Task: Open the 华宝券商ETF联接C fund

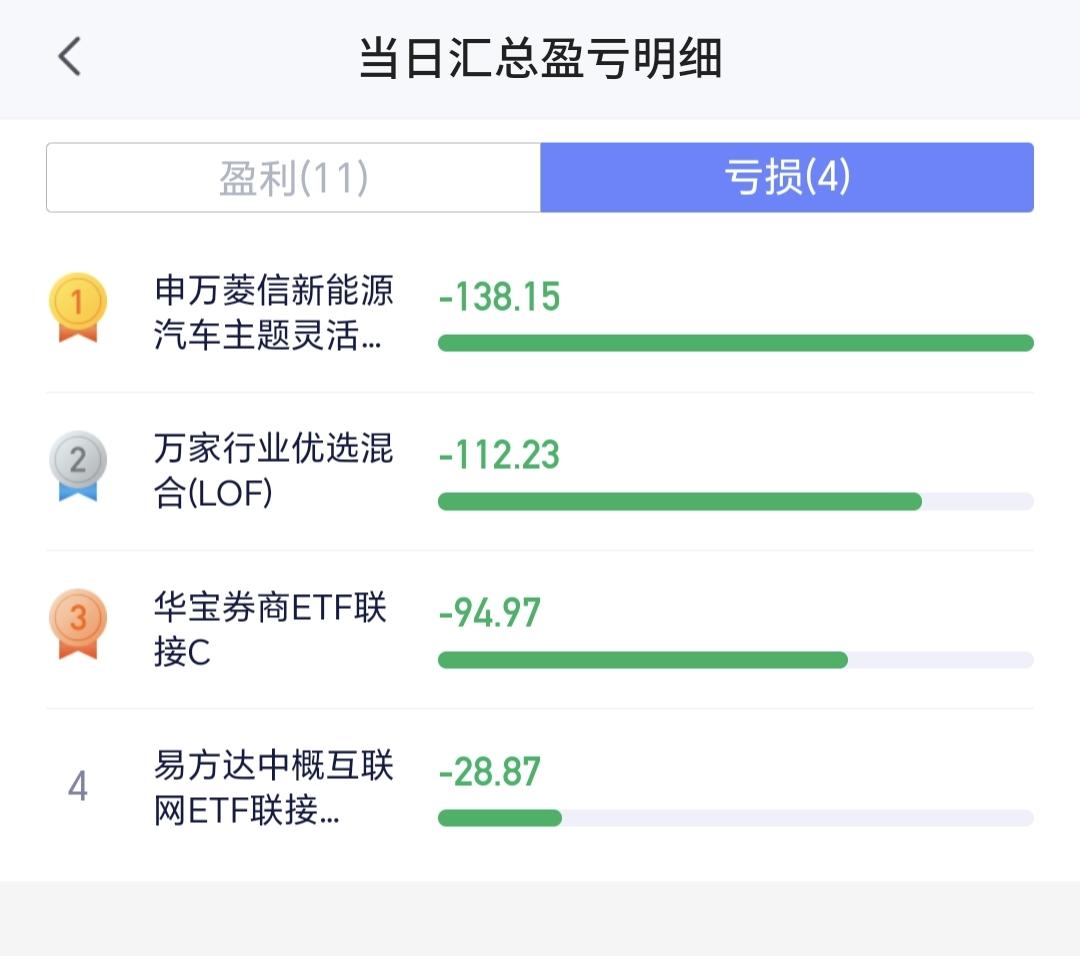Action: [270, 629]
